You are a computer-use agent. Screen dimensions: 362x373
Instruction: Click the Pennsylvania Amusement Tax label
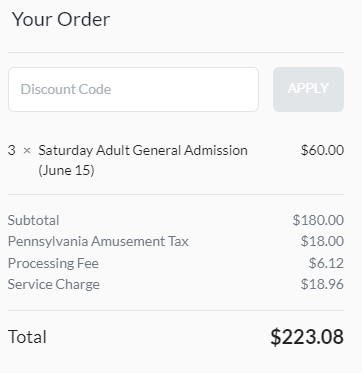[x=98, y=241]
